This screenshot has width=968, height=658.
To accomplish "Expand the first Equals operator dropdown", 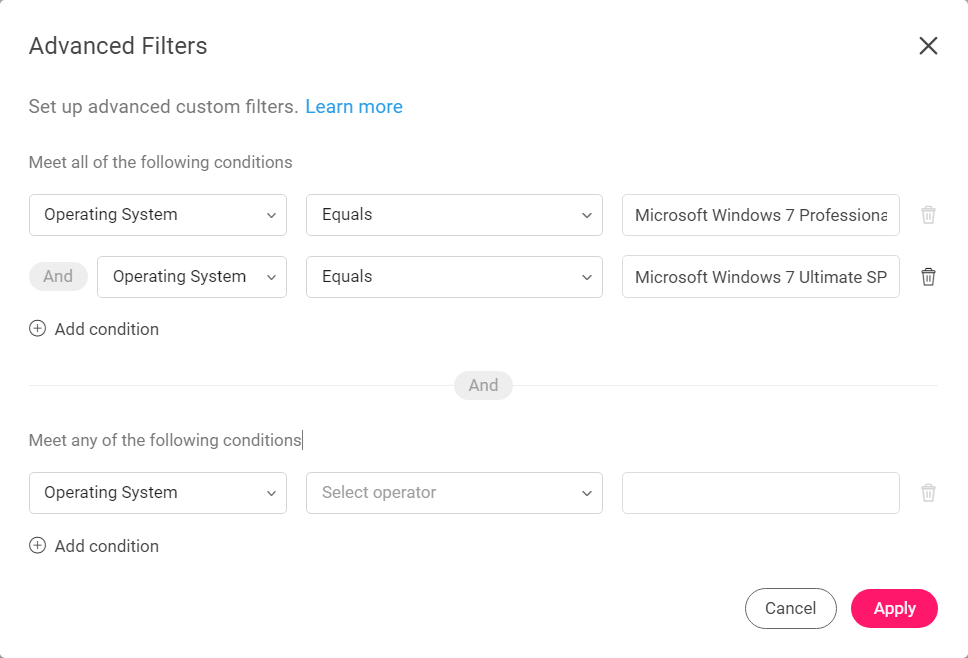I will point(454,215).
